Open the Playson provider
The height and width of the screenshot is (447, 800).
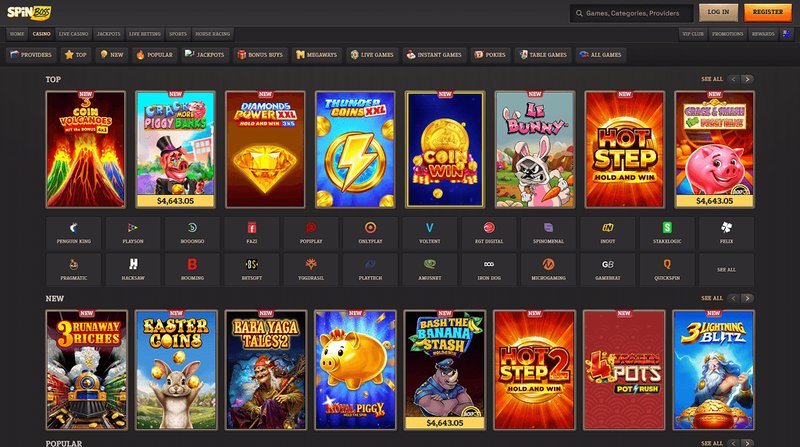pyautogui.click(x=133, y=232)
